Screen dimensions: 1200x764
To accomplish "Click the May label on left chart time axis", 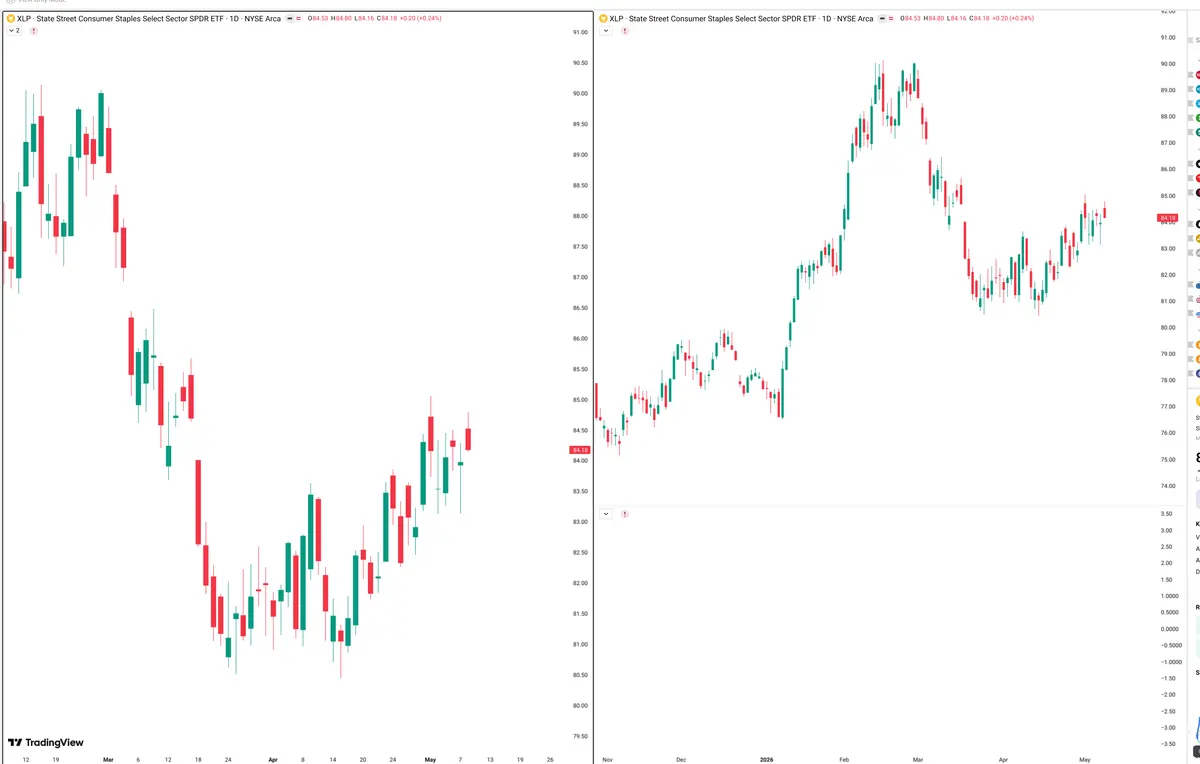I will coord(431,759).
